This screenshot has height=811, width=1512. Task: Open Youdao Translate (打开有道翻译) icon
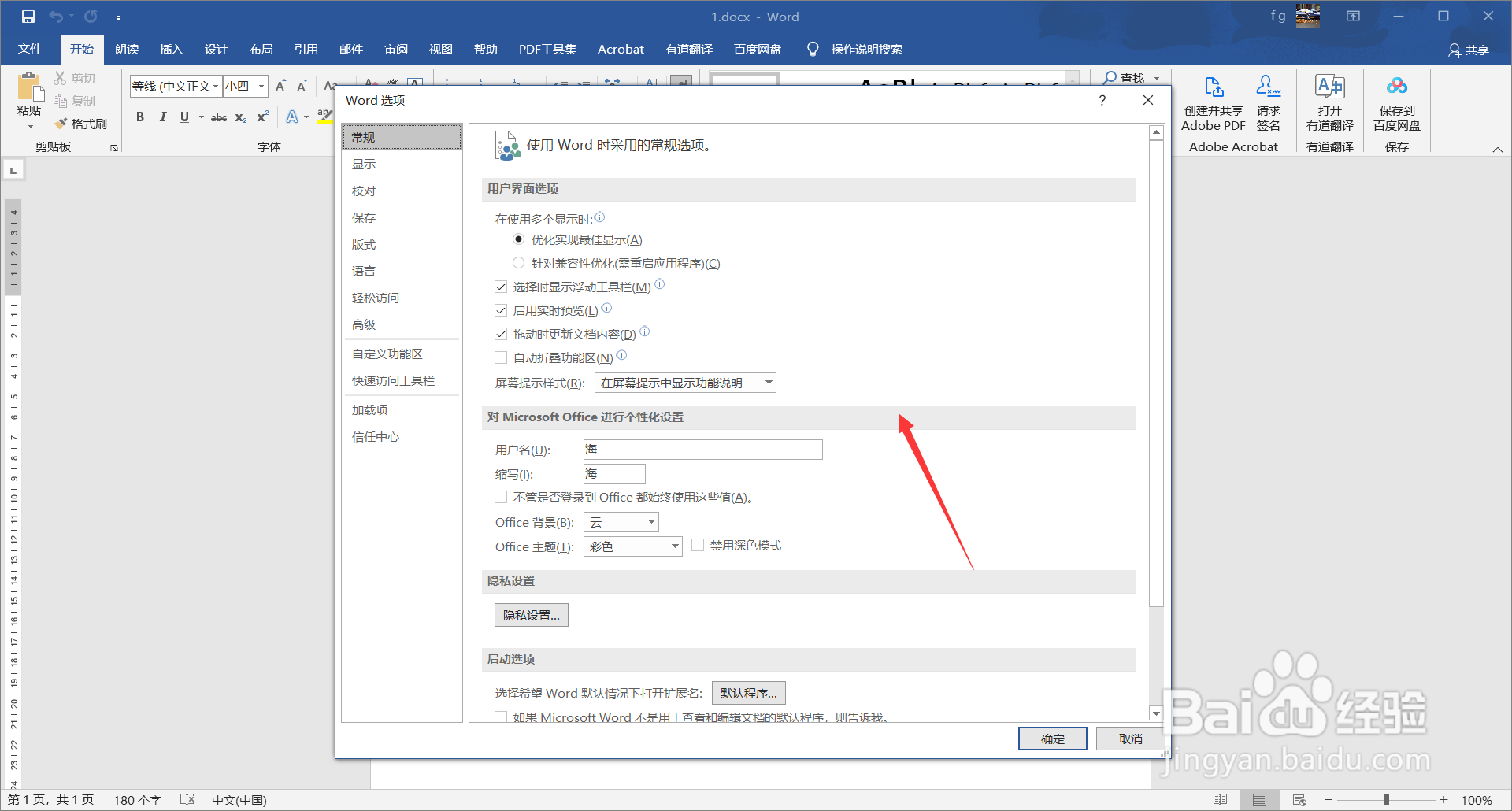pyautogui.click(x=1330, y=87)
